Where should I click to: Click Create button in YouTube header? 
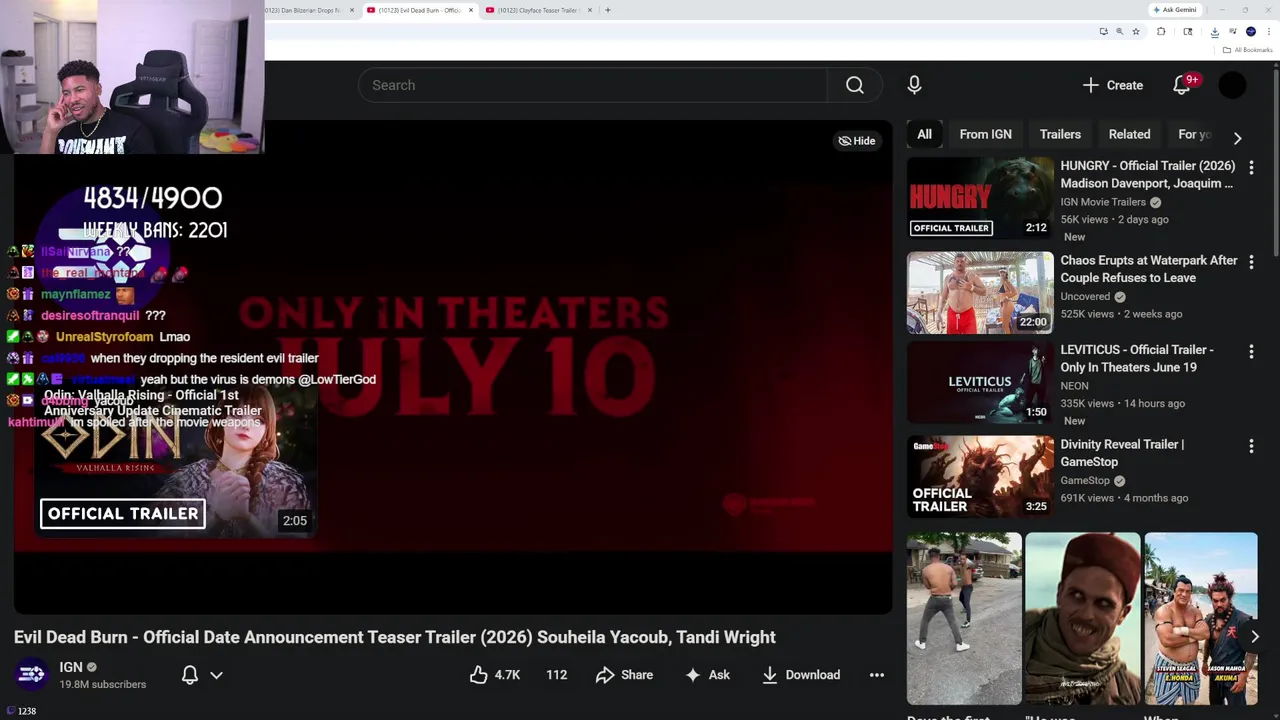[x=1113, y=85]
